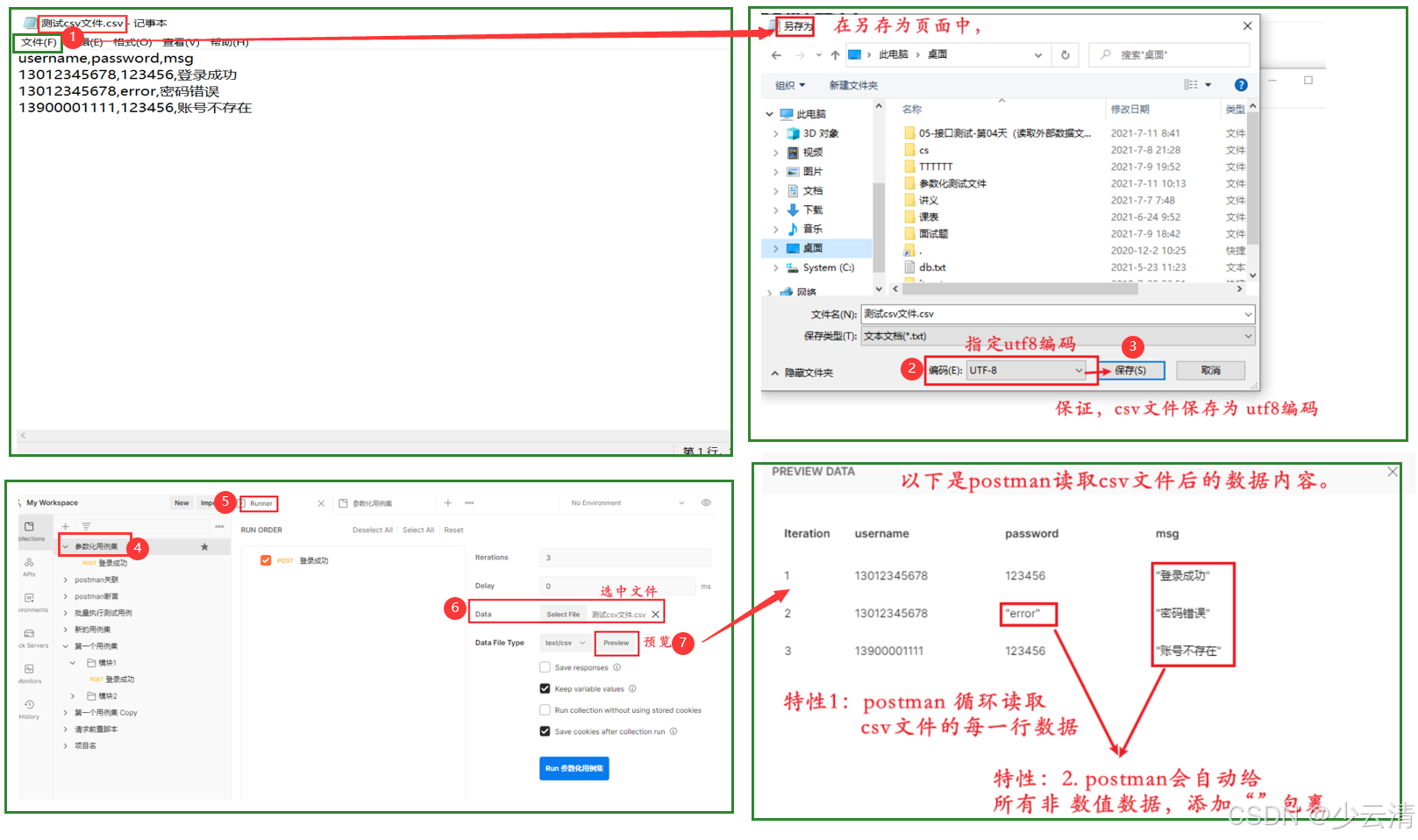Open a new tab with the plus icon
Image resolution: width=1418 pixels, height=840 pixels.
coord(448,502)
